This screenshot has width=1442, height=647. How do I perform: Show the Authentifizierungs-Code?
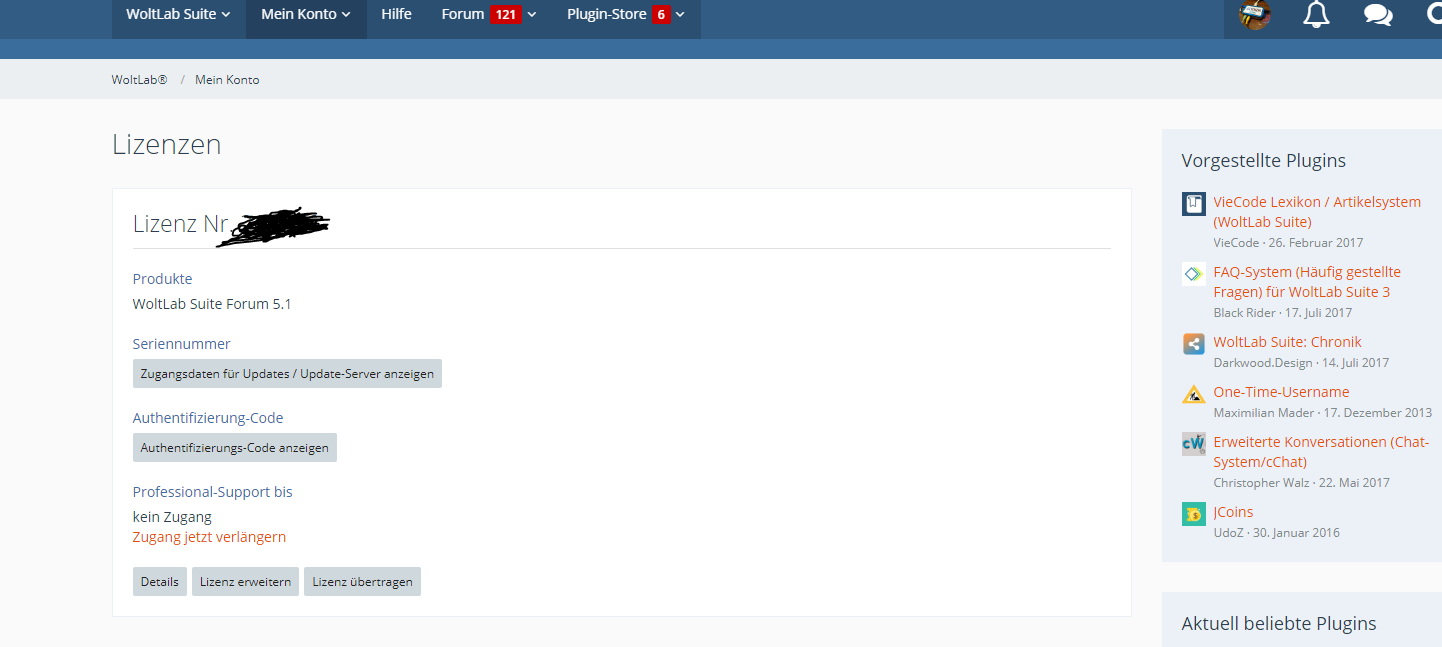pos(234,448)
